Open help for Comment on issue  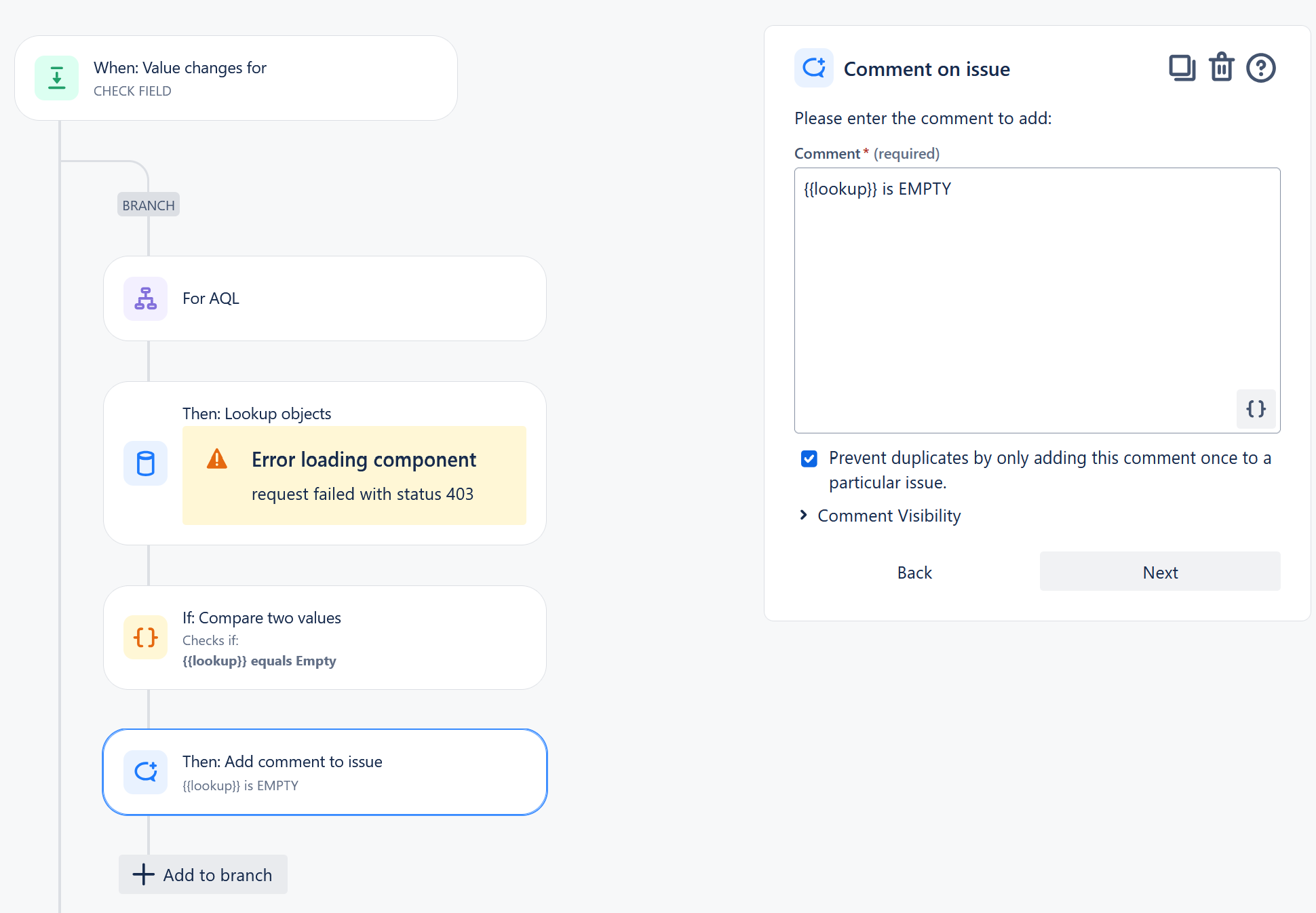click(x=1260, y=68)
